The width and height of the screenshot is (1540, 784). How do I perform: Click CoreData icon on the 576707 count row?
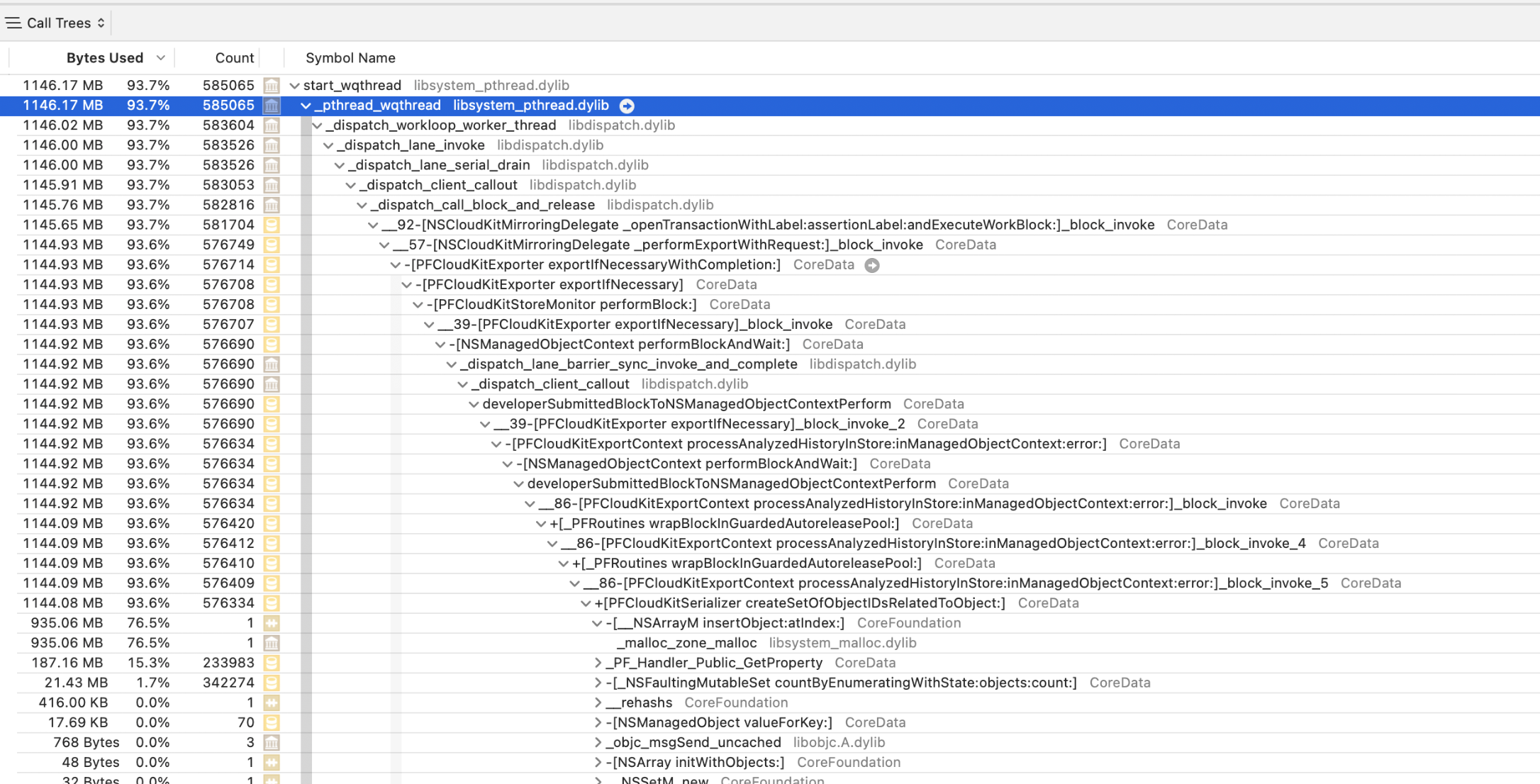[271, 324]
